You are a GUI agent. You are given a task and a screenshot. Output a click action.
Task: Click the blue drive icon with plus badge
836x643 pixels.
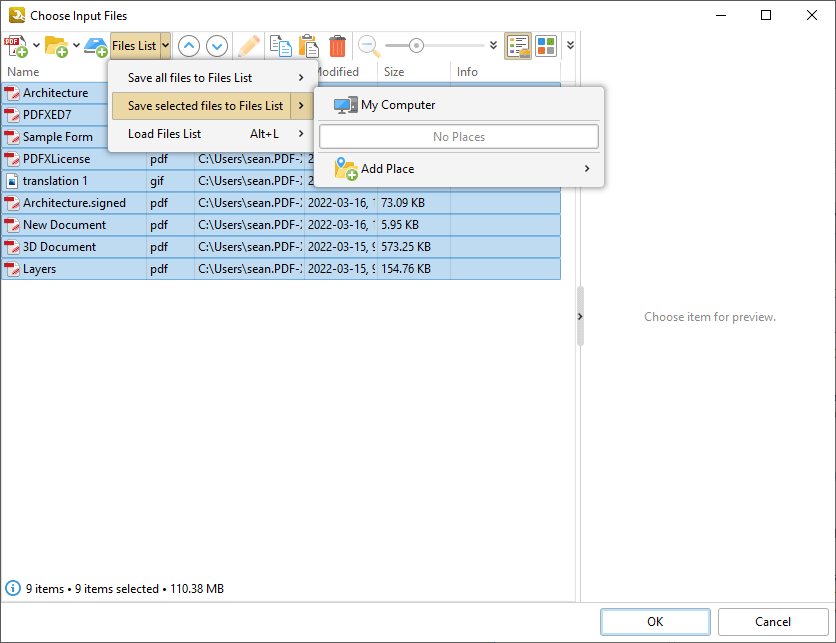pos(96,46)
